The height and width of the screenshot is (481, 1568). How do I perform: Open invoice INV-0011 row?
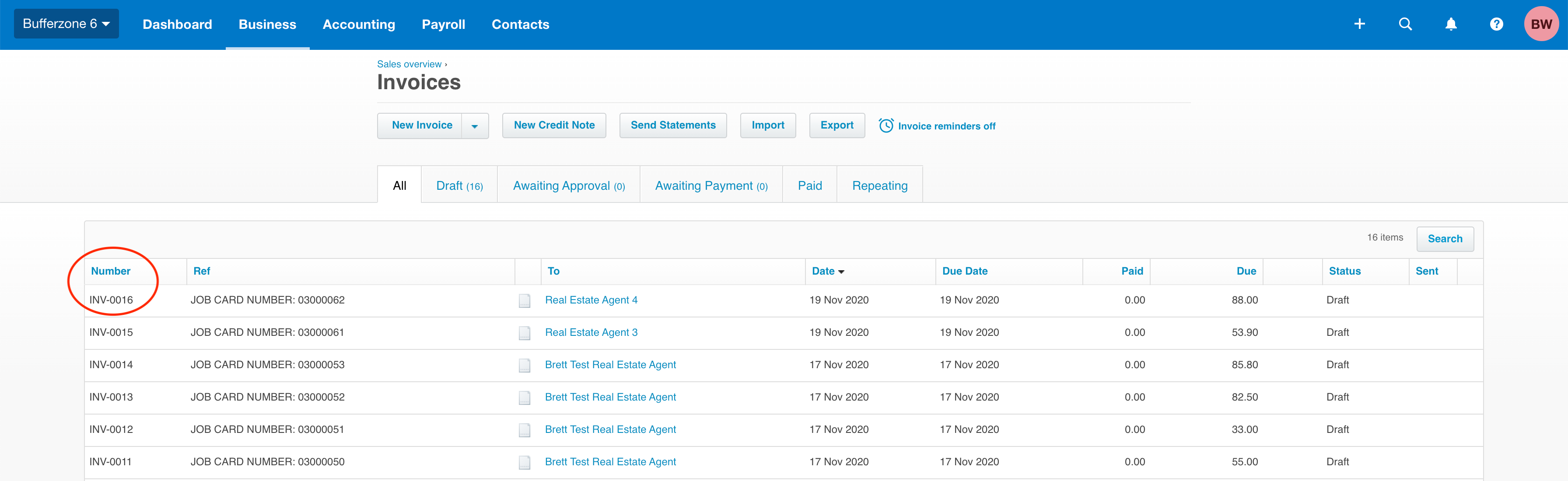coord(784,462)
